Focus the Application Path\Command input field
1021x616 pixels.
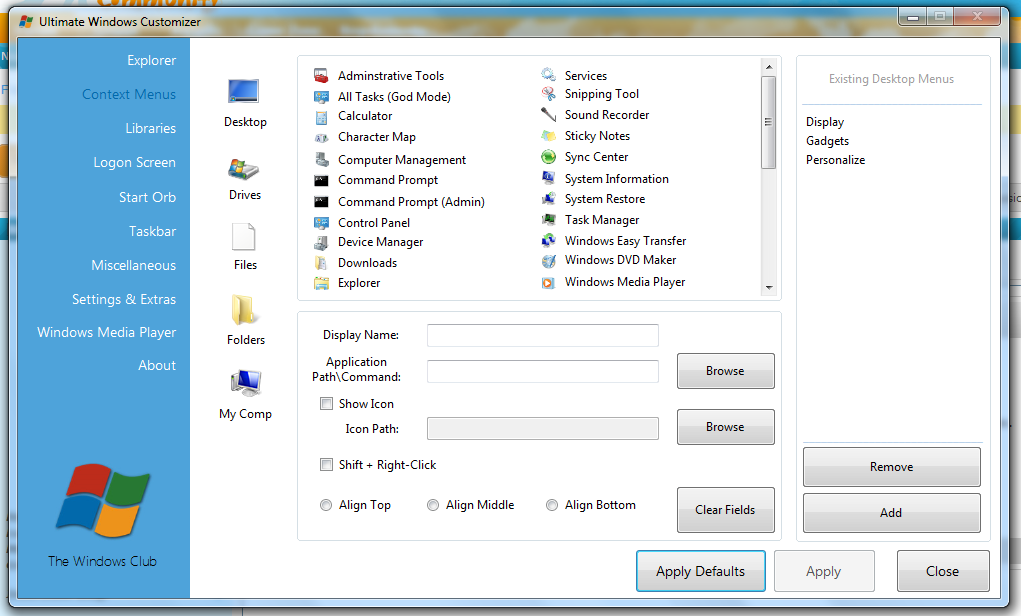pyautogui.click(x=542, y=371)
